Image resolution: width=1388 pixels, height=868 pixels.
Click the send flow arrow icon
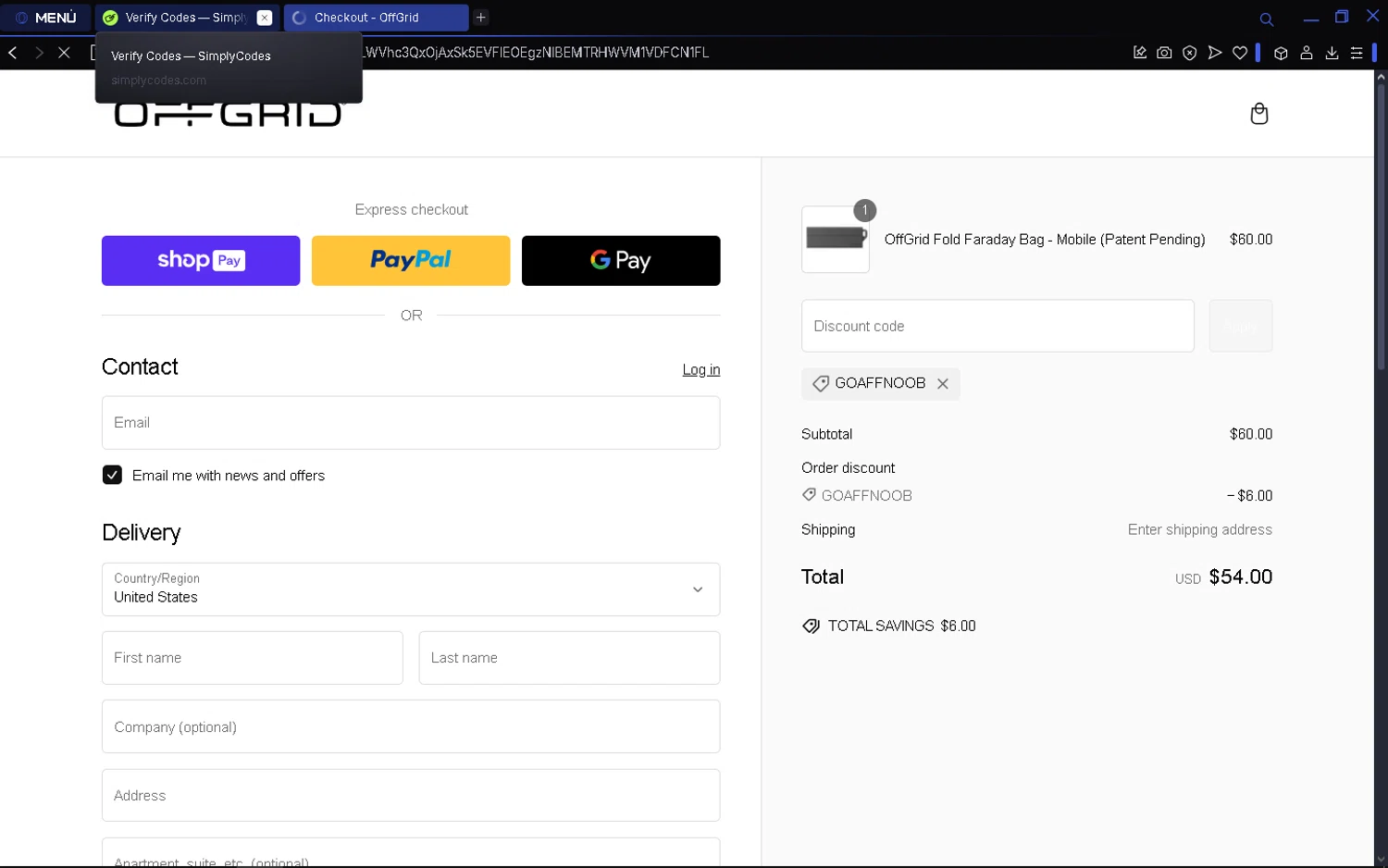(x=1215, y=53)
